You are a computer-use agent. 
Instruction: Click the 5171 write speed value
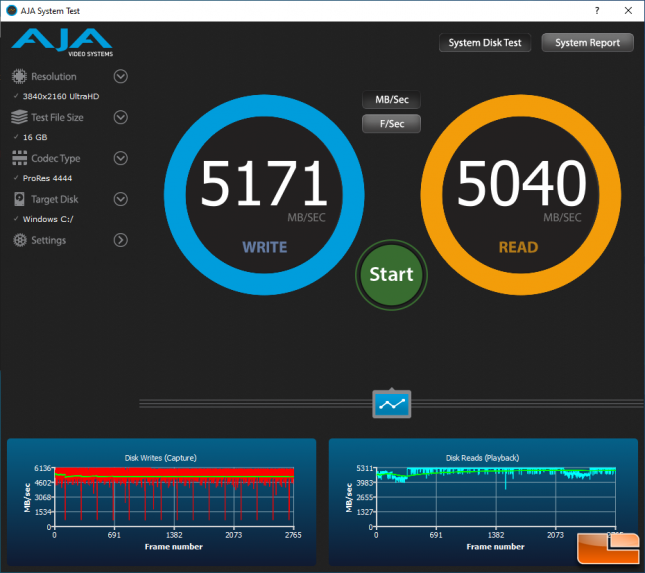click(264, 183)
